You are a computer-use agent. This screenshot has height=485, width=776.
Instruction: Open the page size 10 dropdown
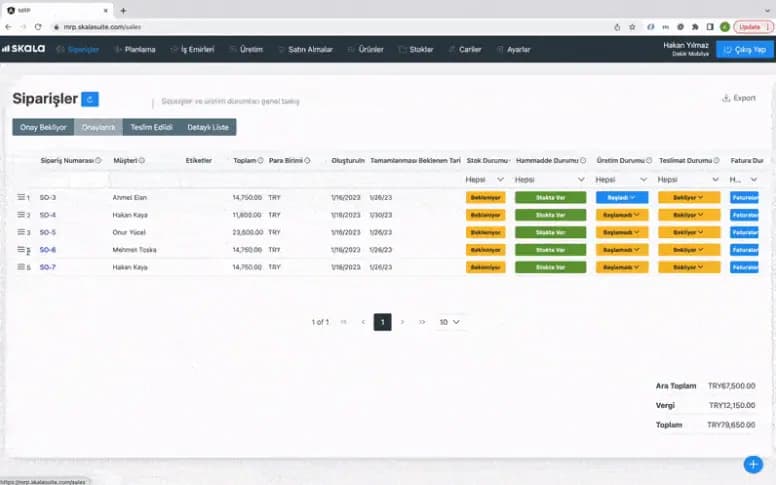[x=449, y=322]
